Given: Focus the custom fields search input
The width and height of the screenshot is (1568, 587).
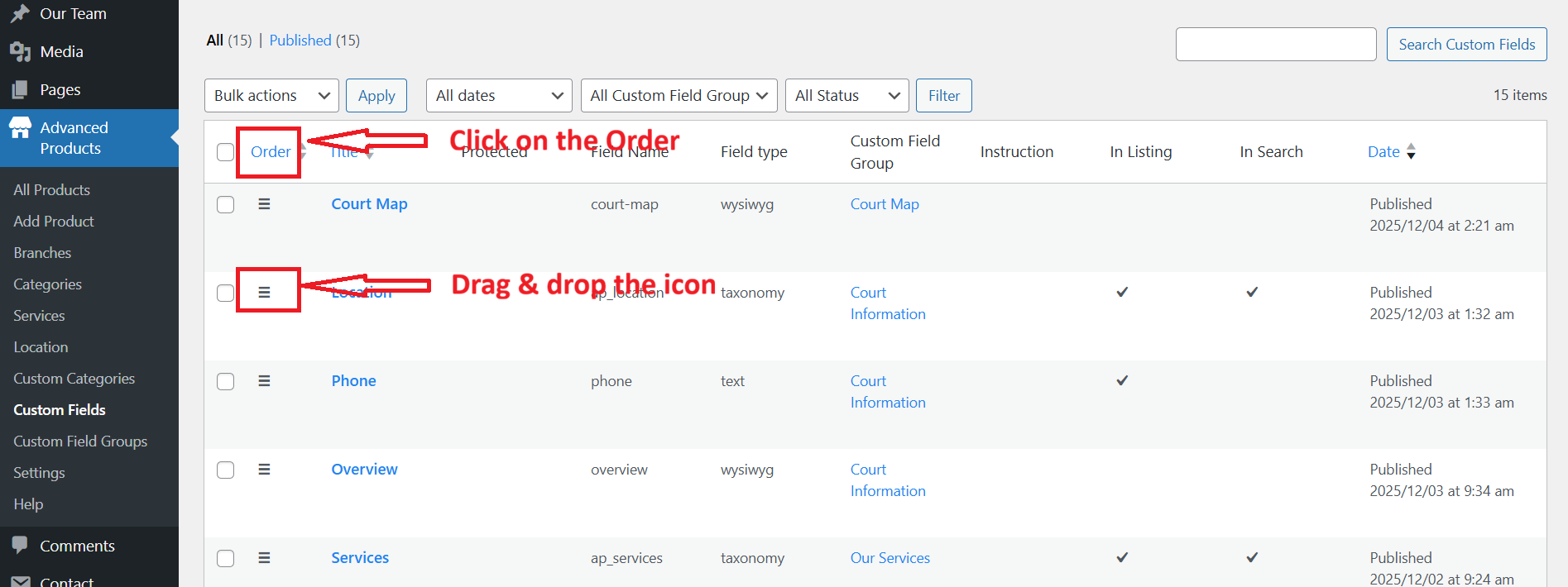Looking at the screenshot, I should point(1276,44).
